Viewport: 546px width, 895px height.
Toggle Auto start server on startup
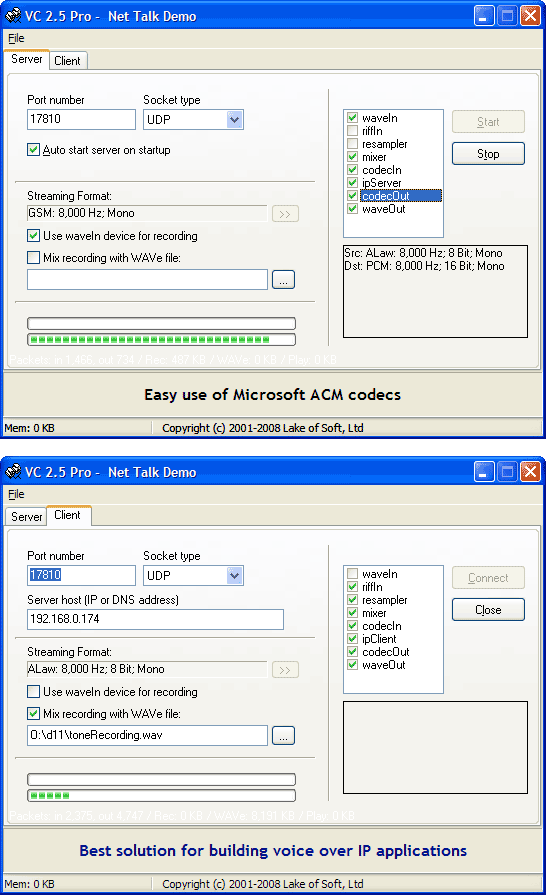[x=34, y=150]
